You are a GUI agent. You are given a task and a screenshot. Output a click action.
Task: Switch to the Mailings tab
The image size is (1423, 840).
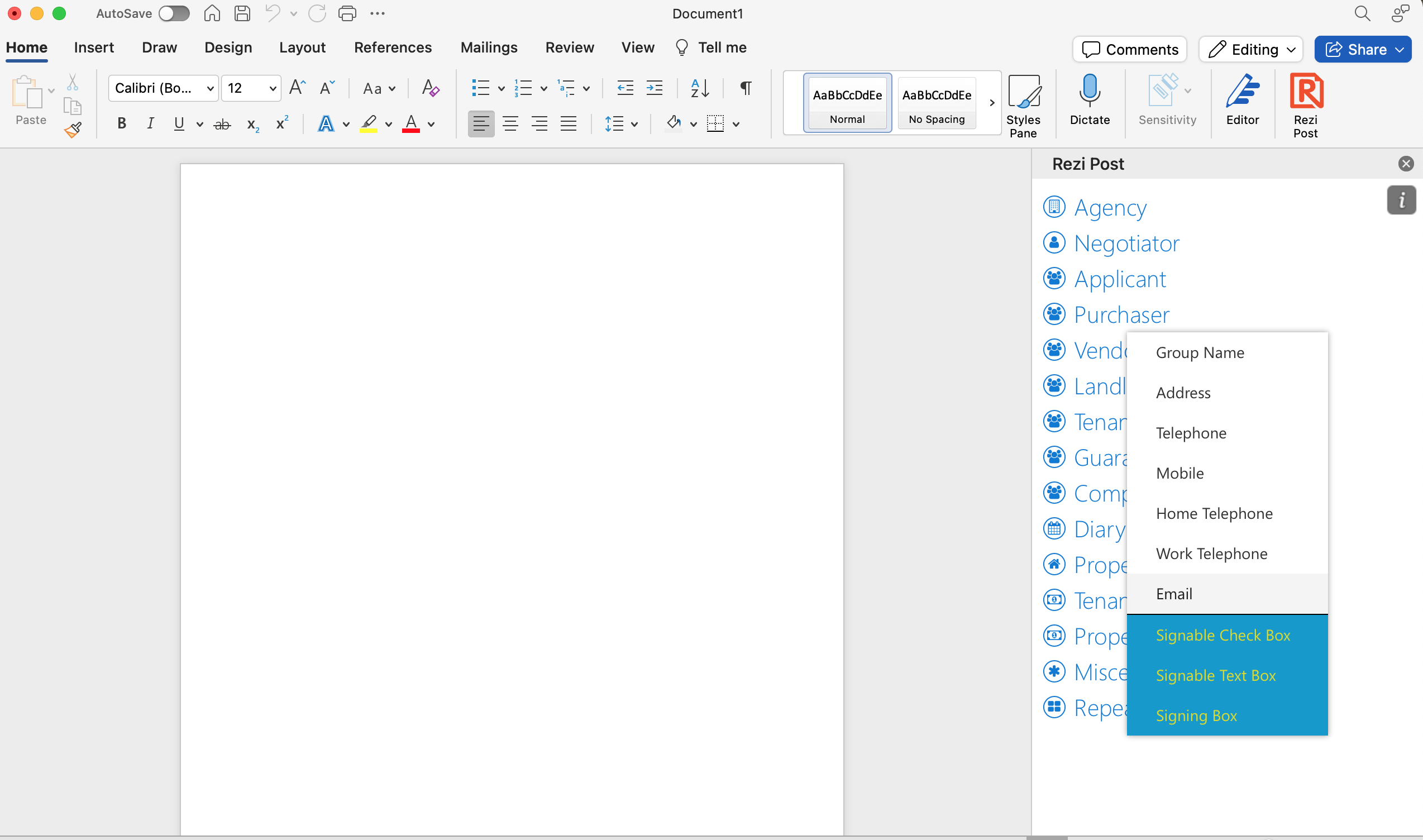click(489, 47)
